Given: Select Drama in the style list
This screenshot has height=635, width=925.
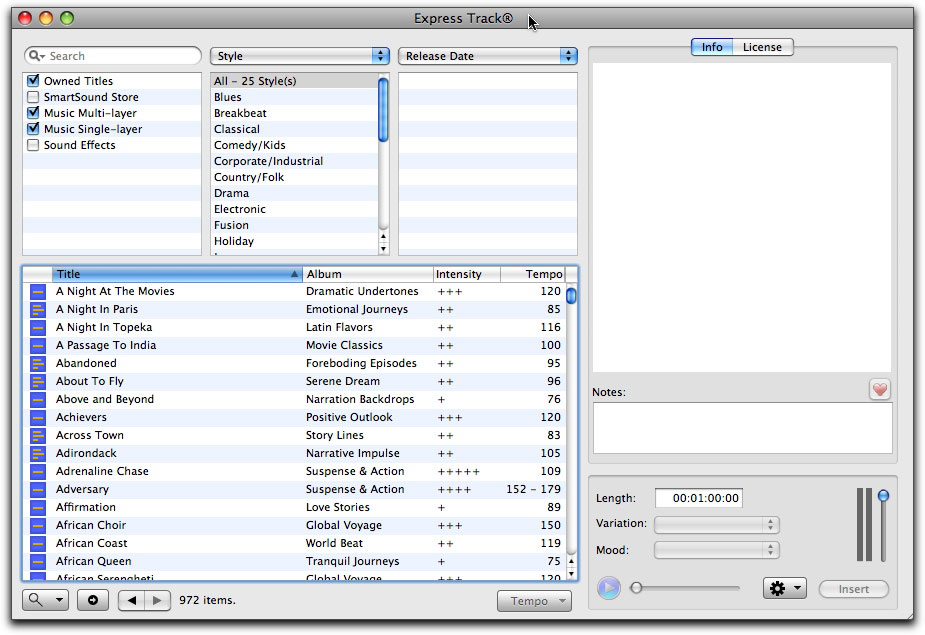Looking at the screenshot, I should (294, 193).
